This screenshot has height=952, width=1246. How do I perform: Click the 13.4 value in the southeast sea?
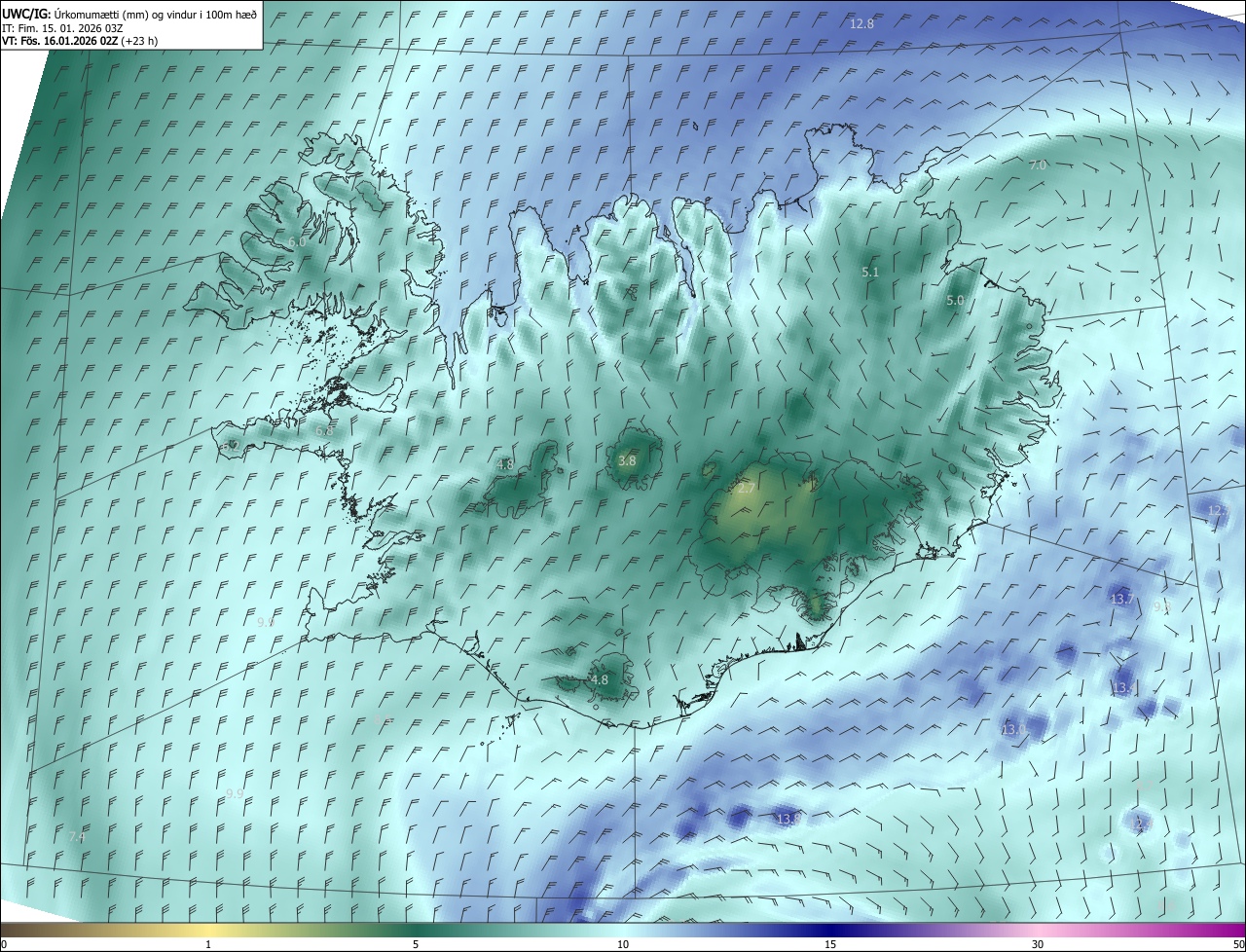1124,688
